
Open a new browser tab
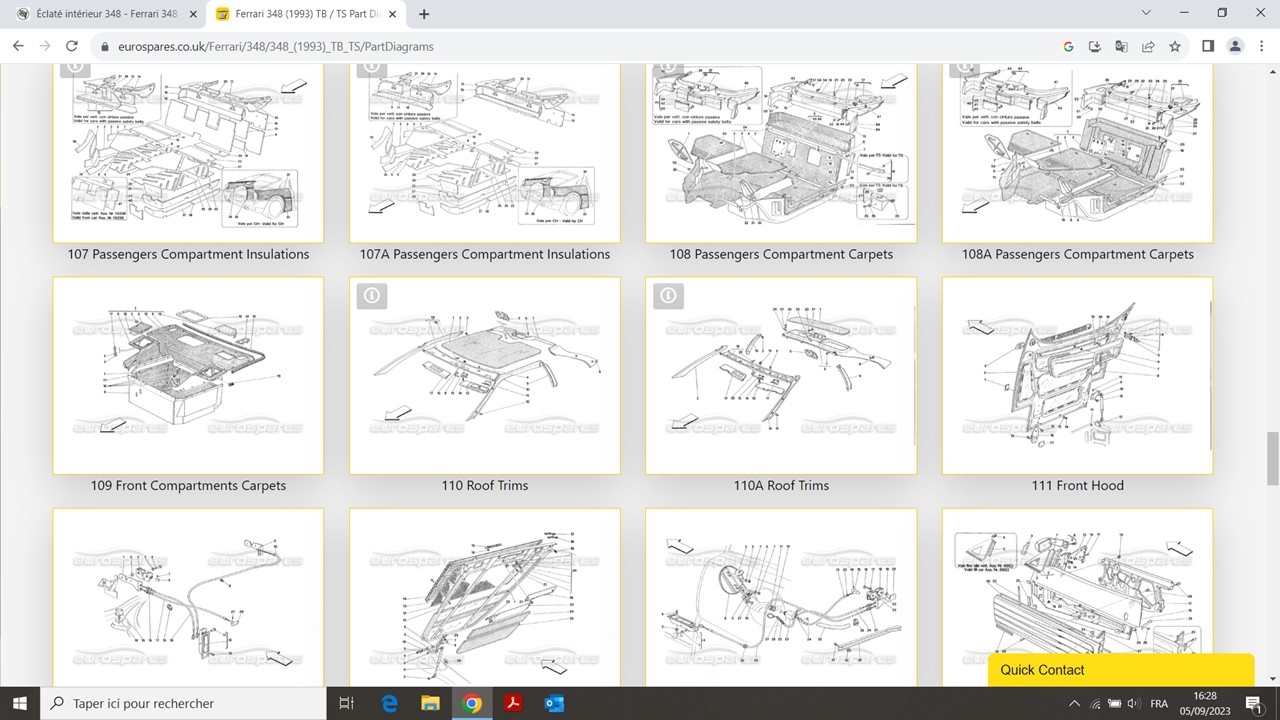tap(424, 14)
